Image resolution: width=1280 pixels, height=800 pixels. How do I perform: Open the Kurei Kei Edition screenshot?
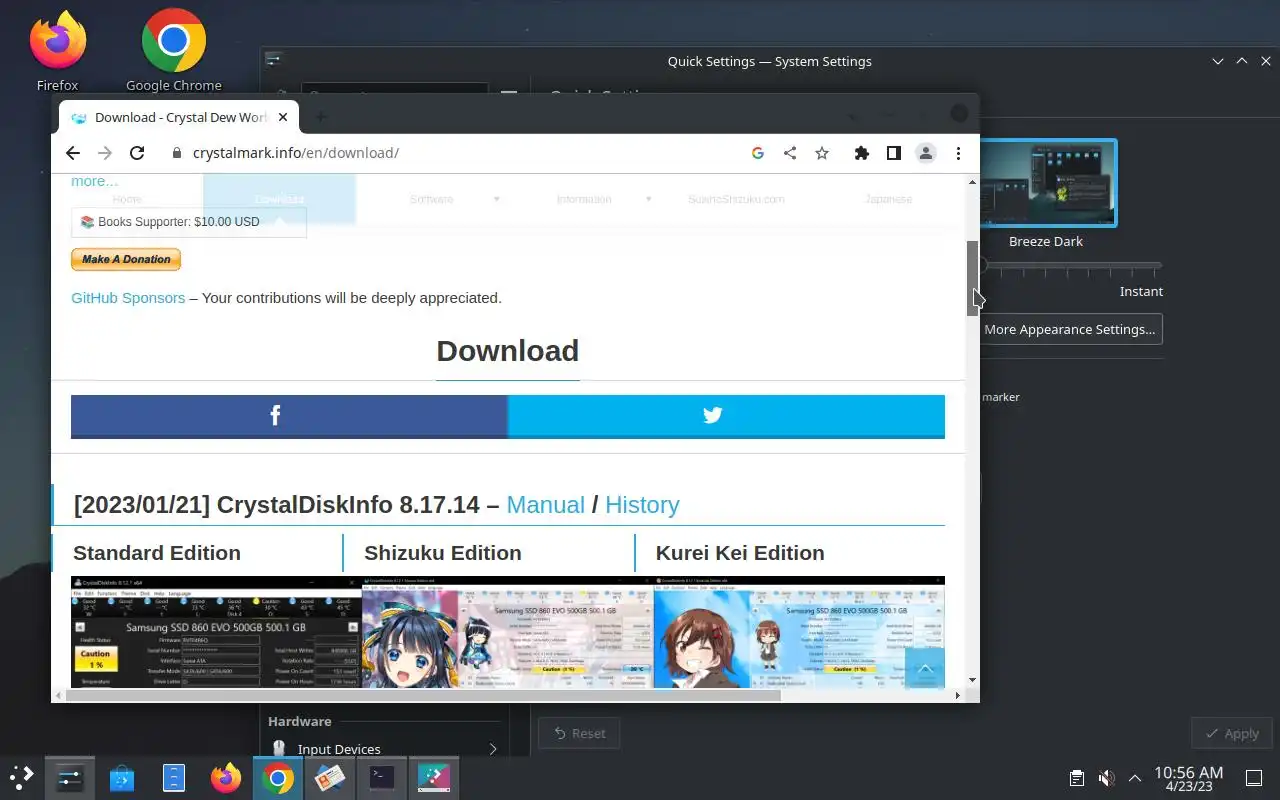click(799, 632)
